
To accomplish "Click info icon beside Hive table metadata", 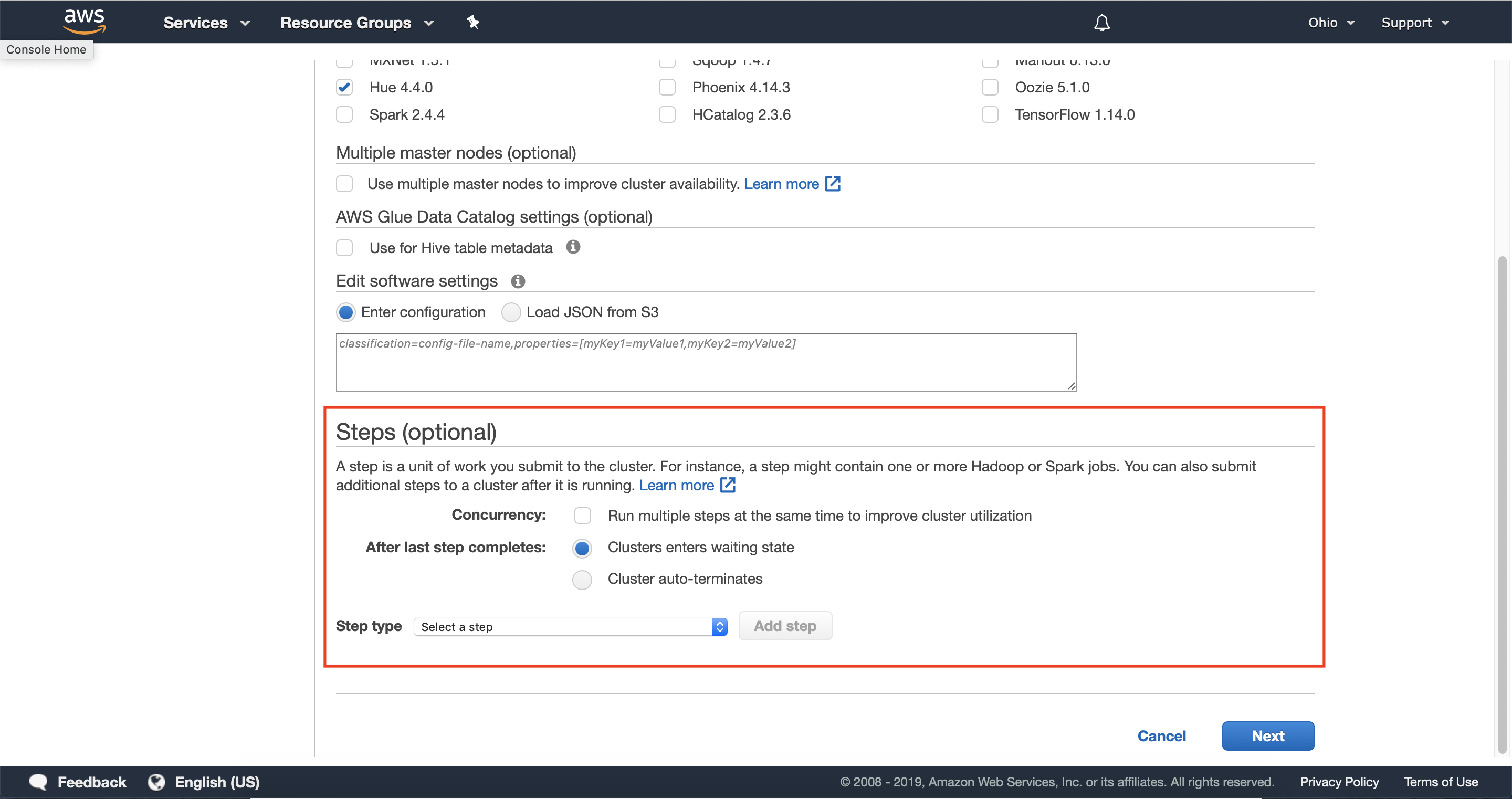I will 573,247.
